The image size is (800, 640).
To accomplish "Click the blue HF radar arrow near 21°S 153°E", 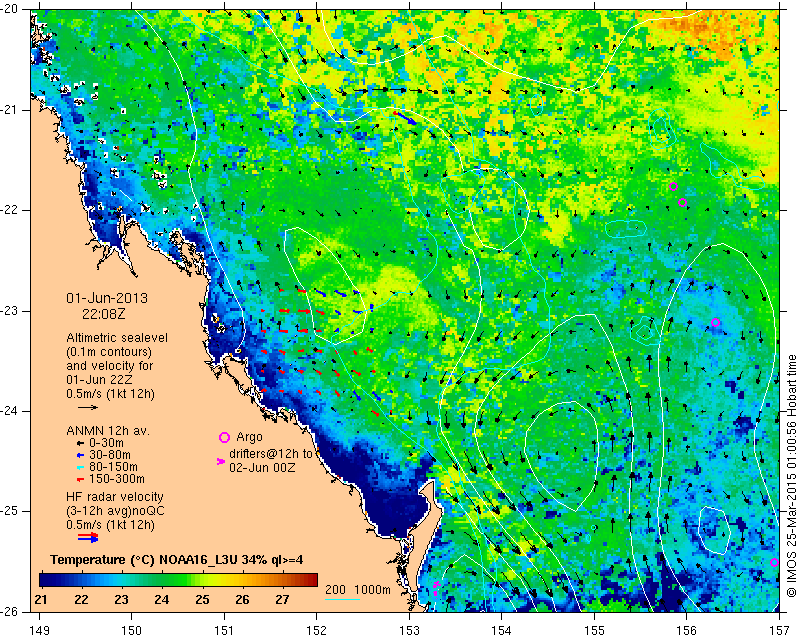I will 406,118.
